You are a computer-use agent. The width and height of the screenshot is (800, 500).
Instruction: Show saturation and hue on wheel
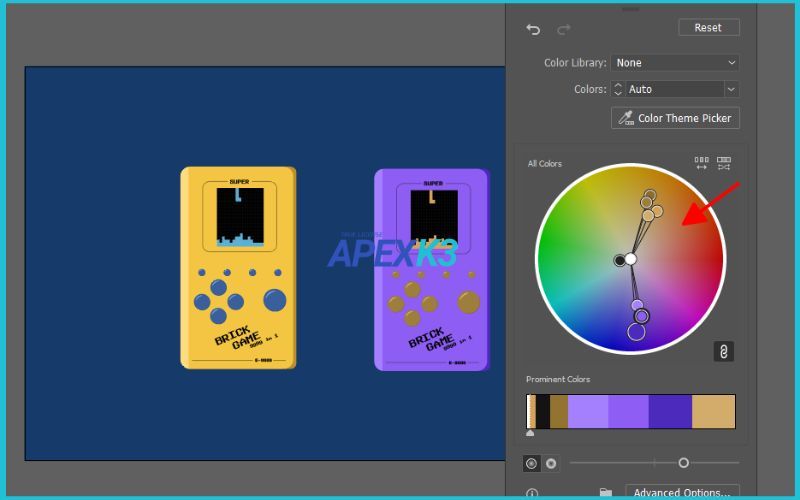coord(532,463)
